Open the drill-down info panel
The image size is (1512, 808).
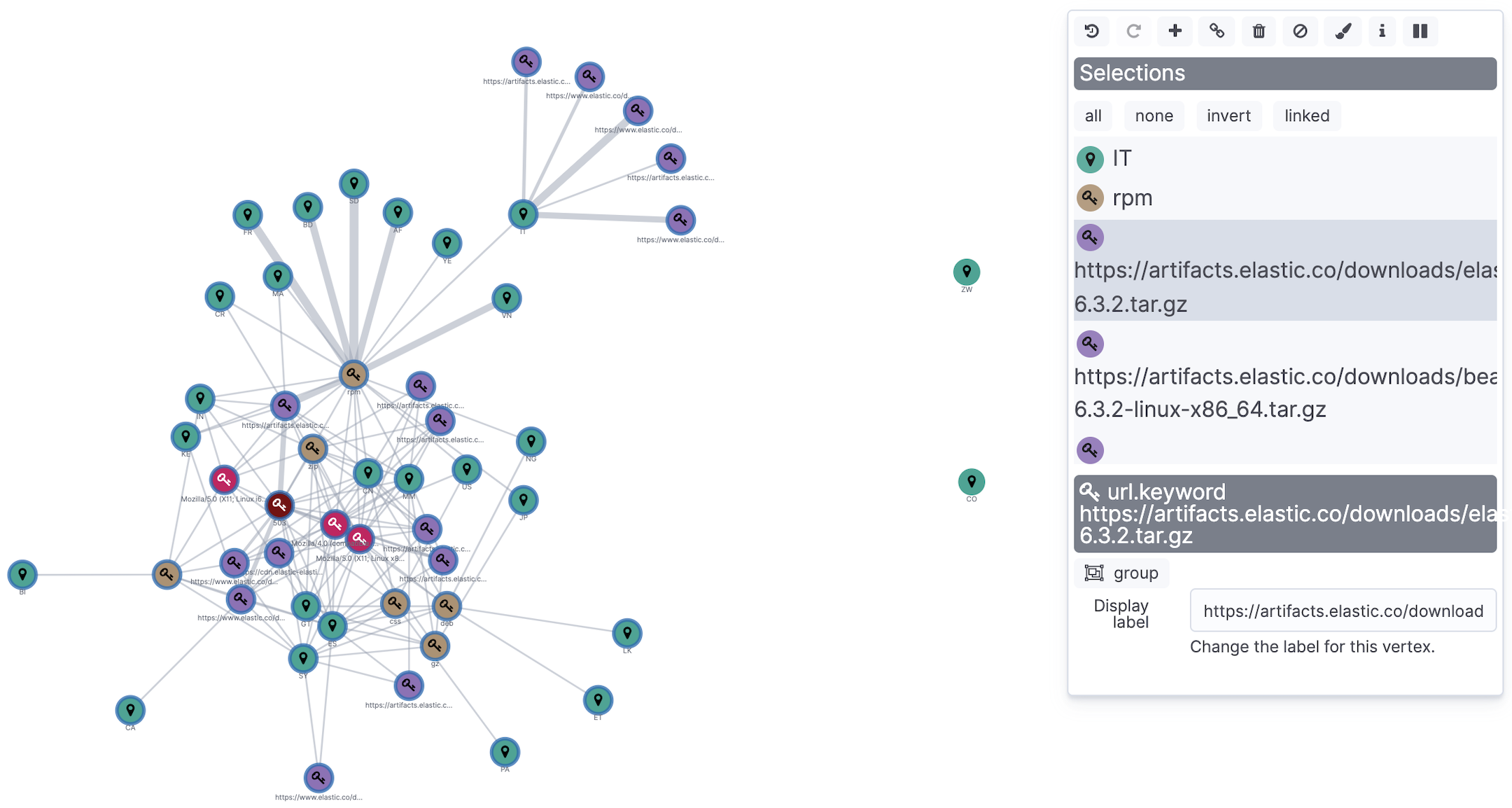pos(1382,31)
